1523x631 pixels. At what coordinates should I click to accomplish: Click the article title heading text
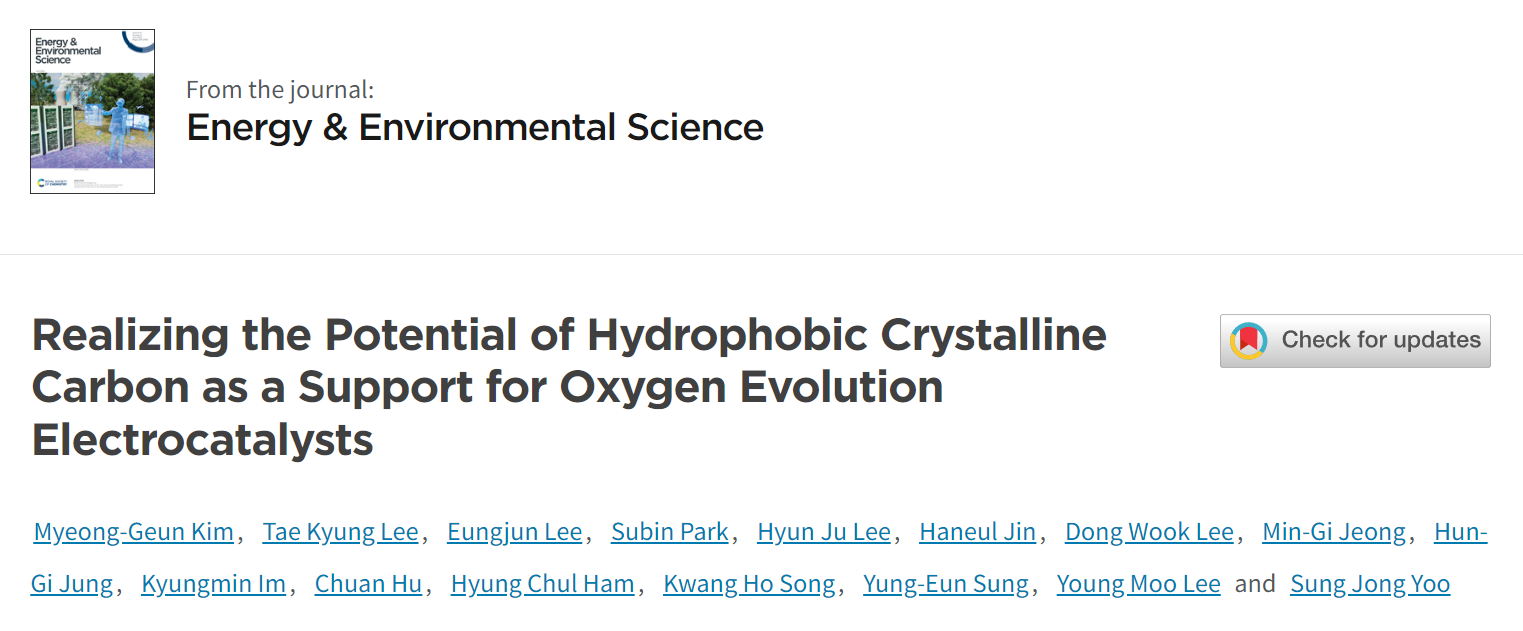tap(569, 388)
